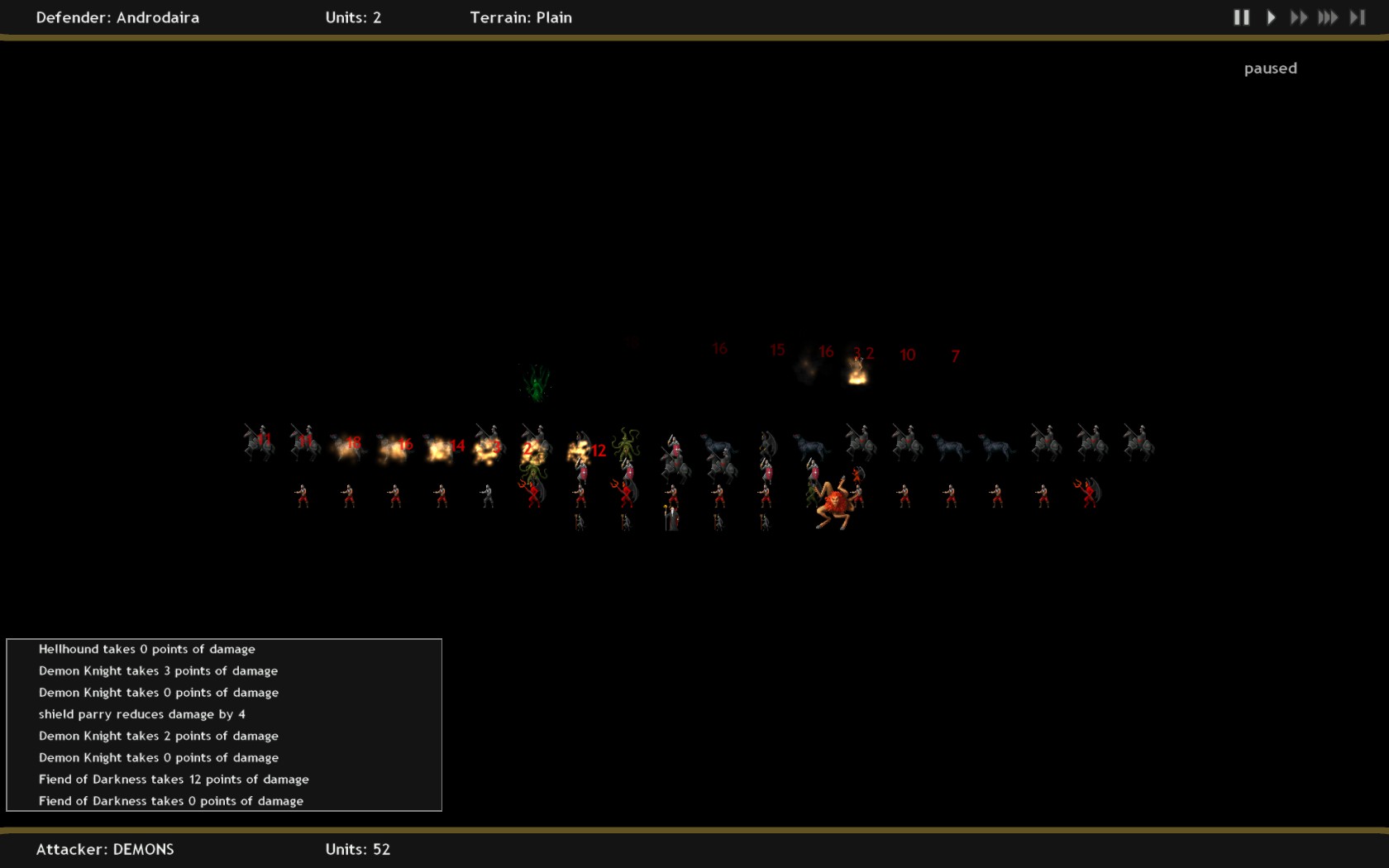Click the grey-robed wizard holding a staff
This screenshot has height=868, width=1389.
click(x=672, y=517)
